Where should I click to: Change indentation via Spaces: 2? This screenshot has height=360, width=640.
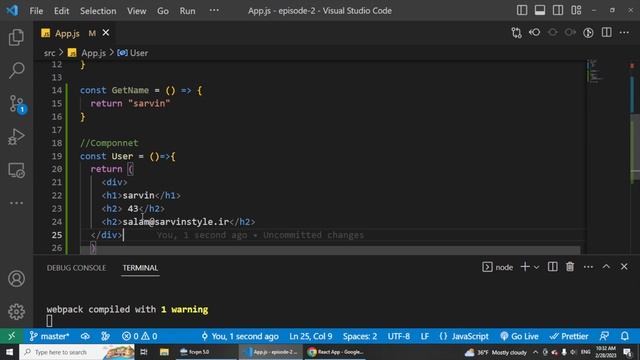[x=360, y=336]
